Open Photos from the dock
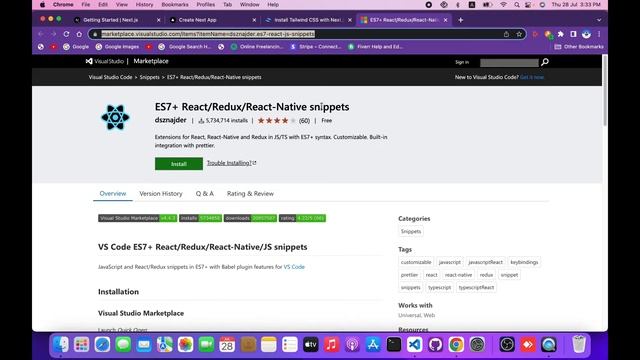 186,344
